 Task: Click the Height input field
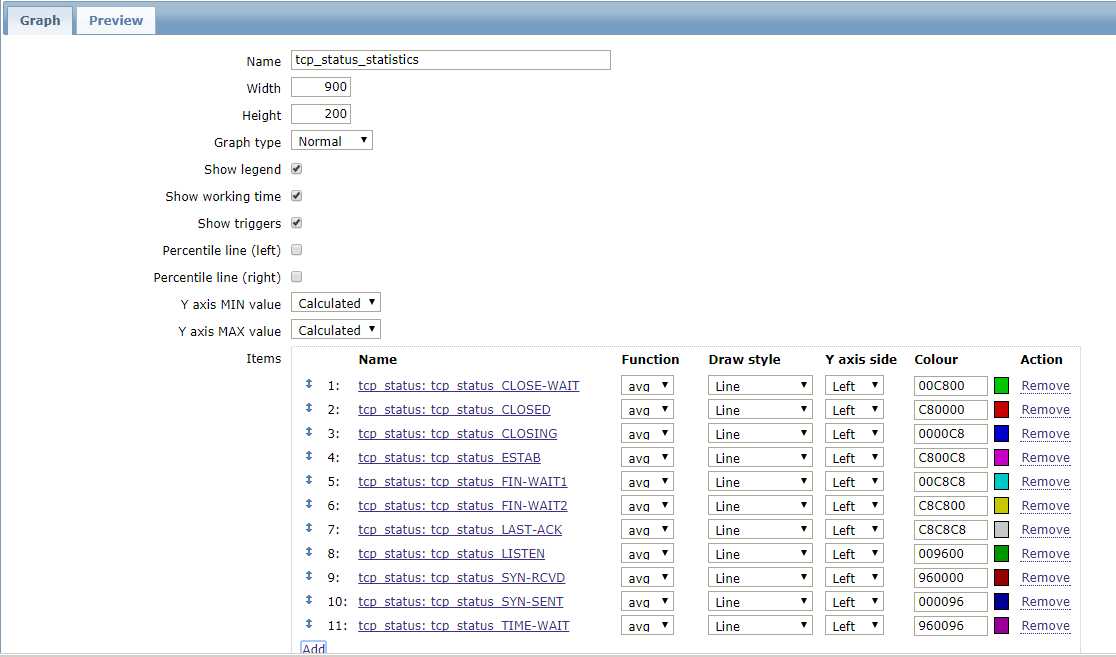pos(321,114)
